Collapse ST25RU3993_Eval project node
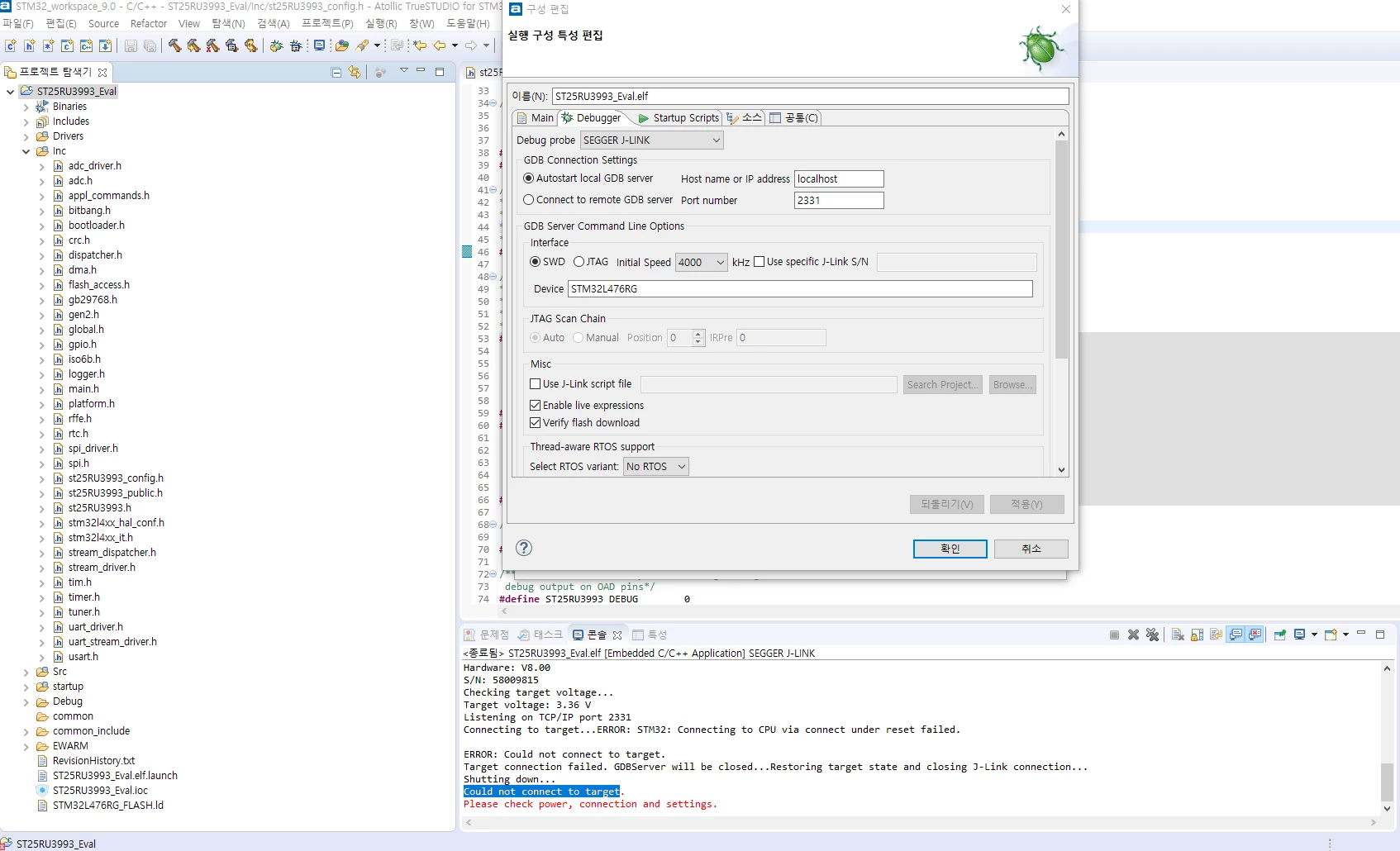The image size is (1400, 851). 10,92
